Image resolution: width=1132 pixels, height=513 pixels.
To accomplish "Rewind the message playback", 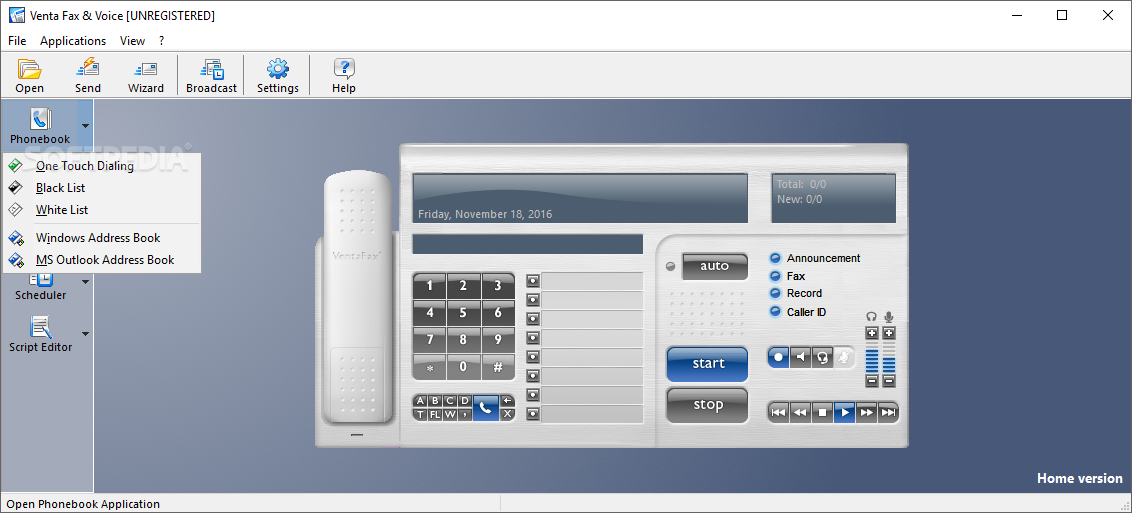I will click(x=800, y=412).
